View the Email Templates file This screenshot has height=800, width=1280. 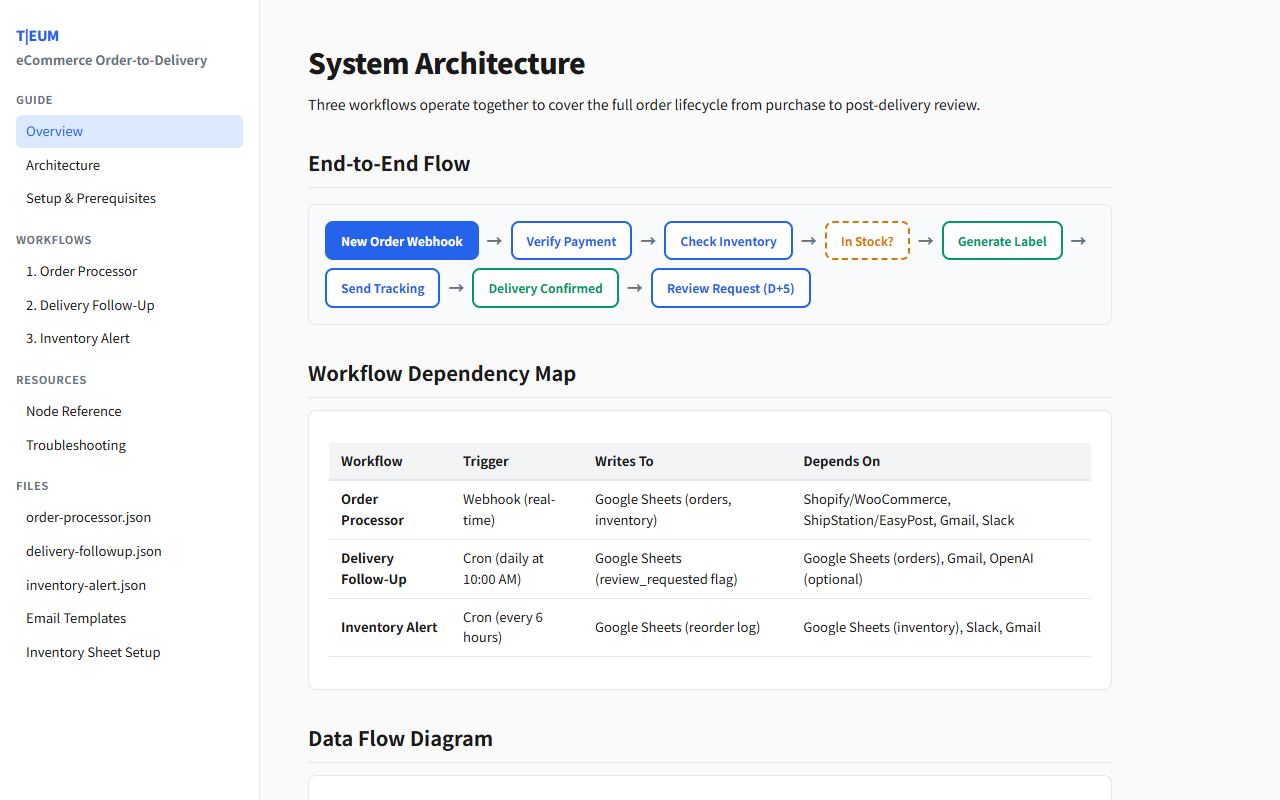coord(76,618)
